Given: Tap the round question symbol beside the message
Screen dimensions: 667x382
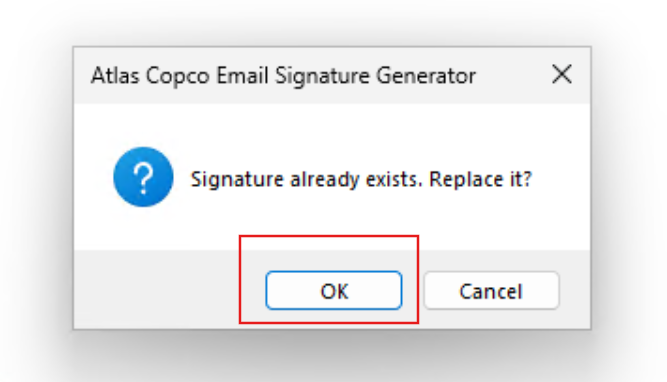Looking at the screenshot, I should [143, 177].
